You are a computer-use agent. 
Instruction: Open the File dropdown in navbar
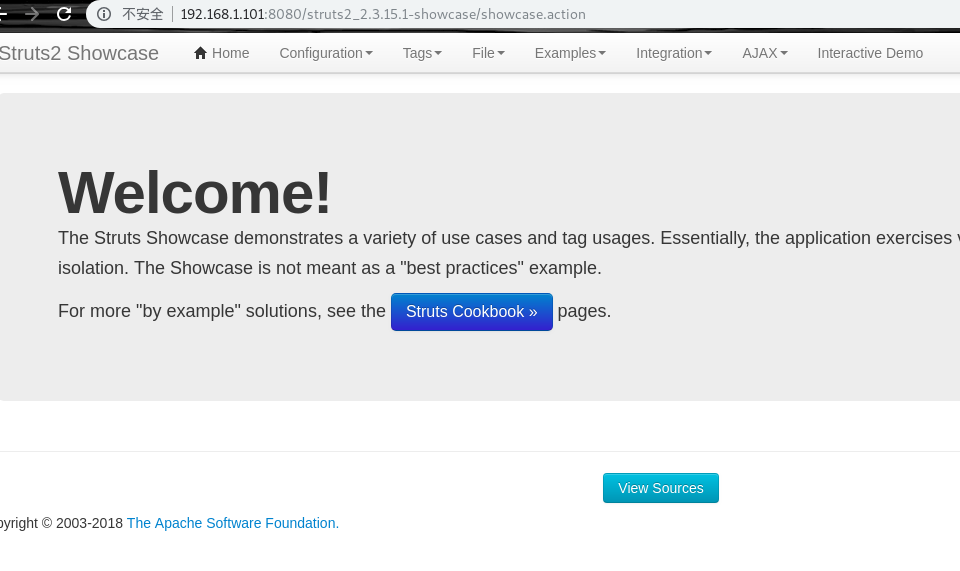click(x=488, y=53)
